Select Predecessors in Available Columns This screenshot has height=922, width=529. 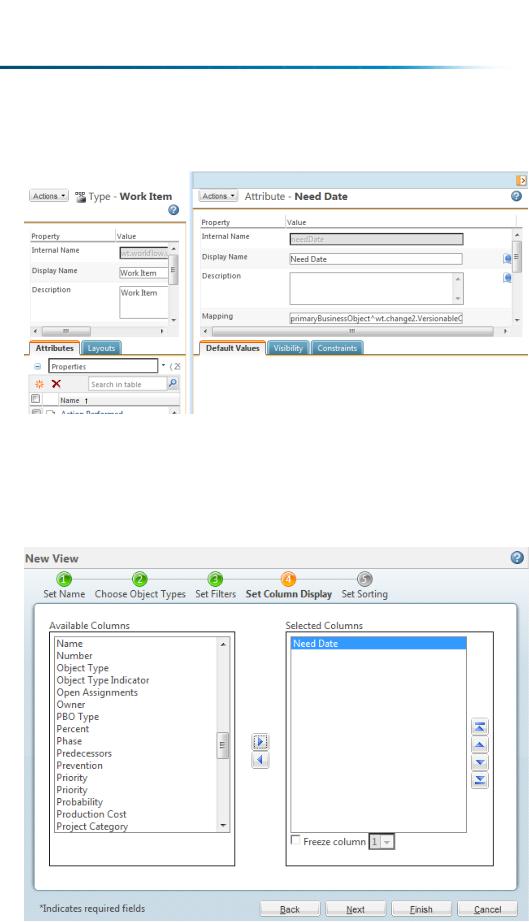[84, 753]
